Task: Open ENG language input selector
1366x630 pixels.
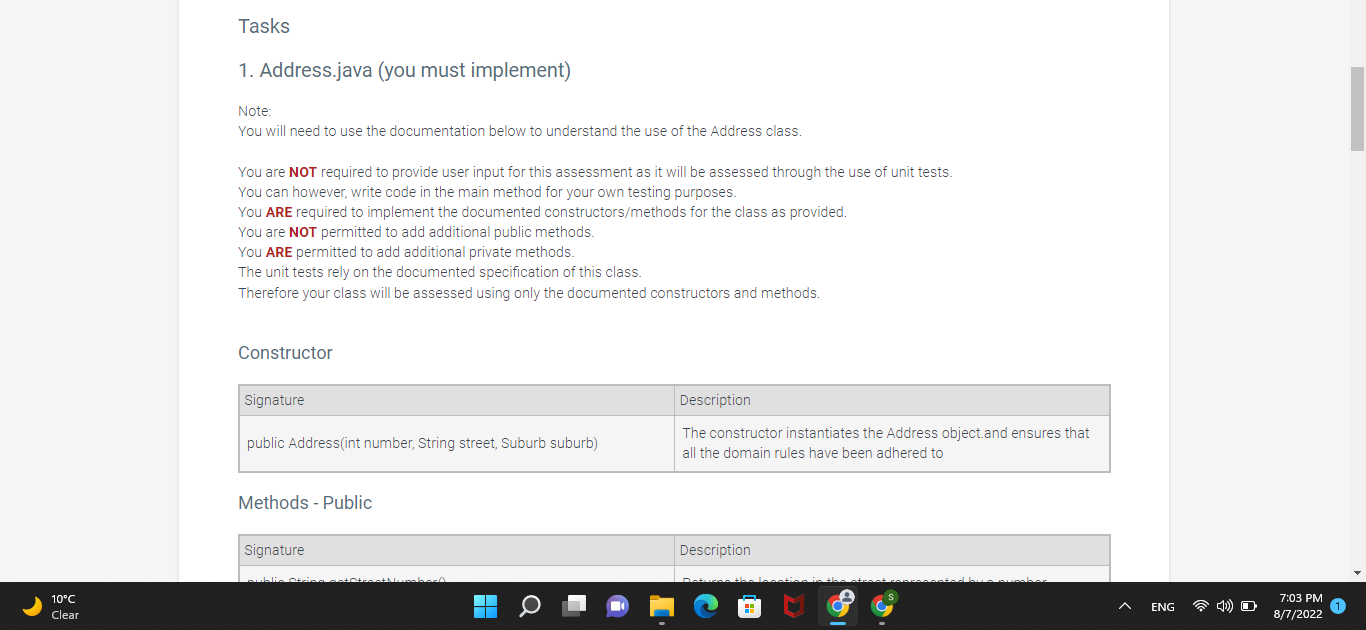Action: (x=1163, y=607)
